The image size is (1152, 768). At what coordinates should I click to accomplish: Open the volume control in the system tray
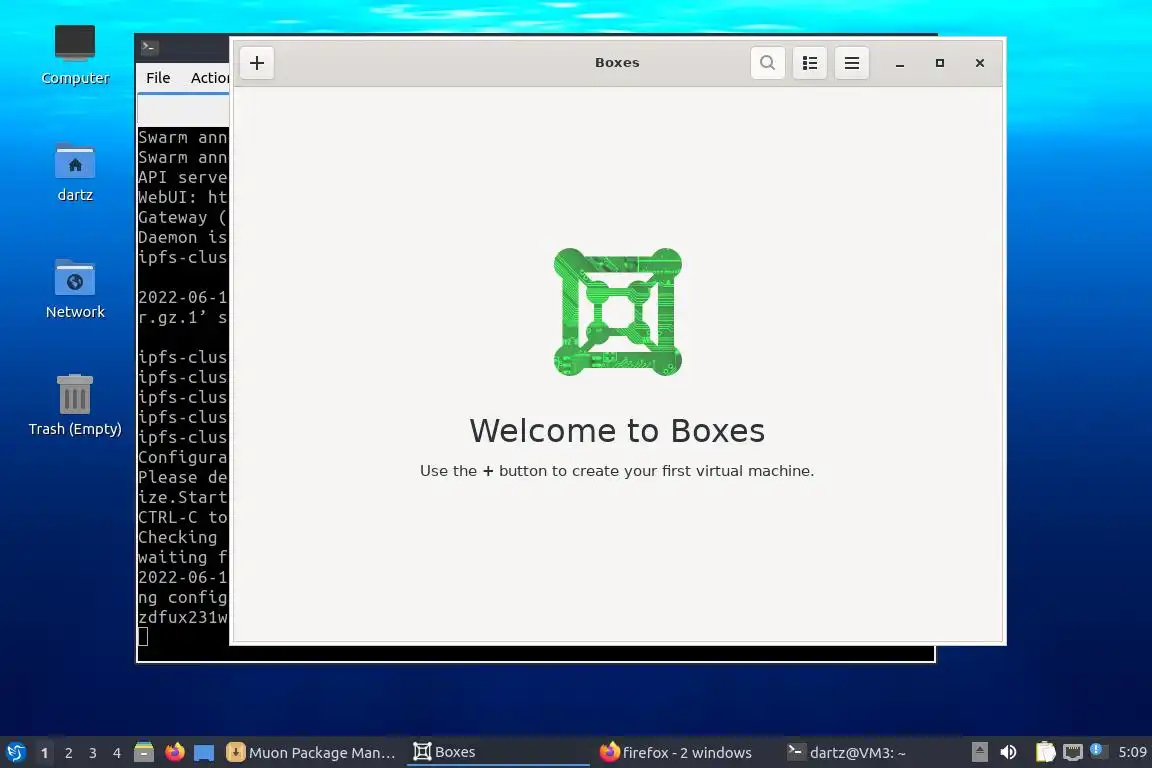1009,752
